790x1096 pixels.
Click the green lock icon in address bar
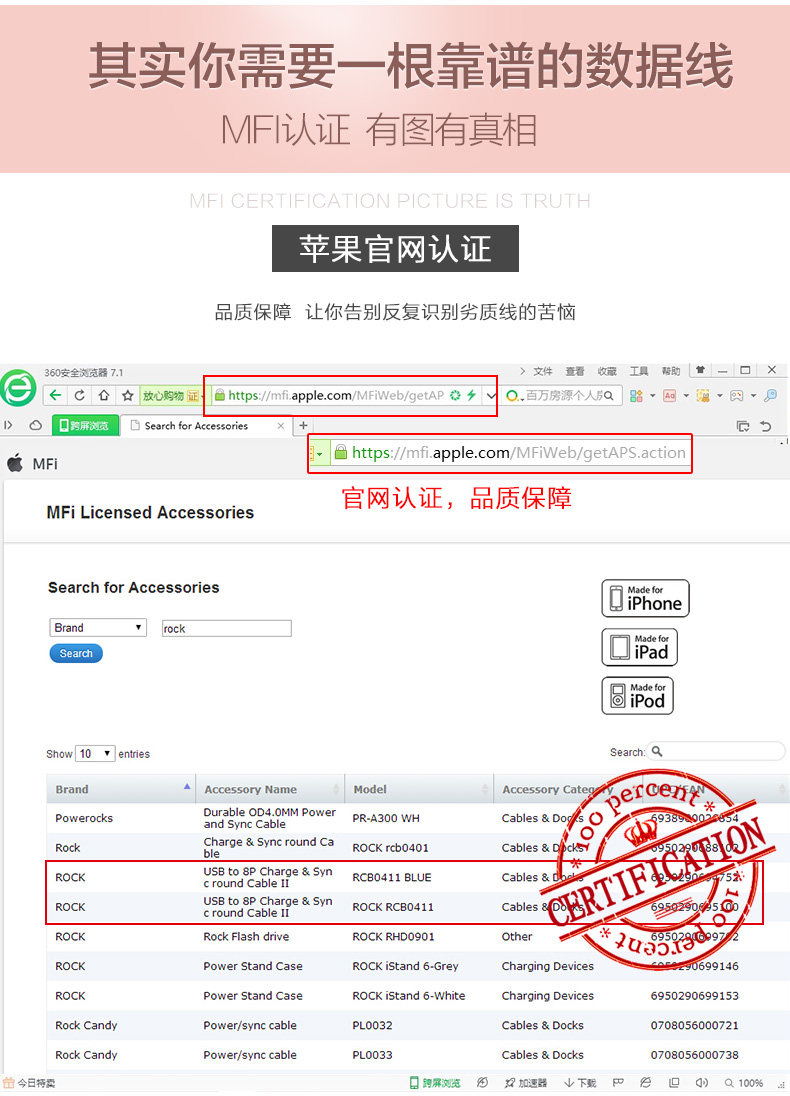tap(220, 396)
